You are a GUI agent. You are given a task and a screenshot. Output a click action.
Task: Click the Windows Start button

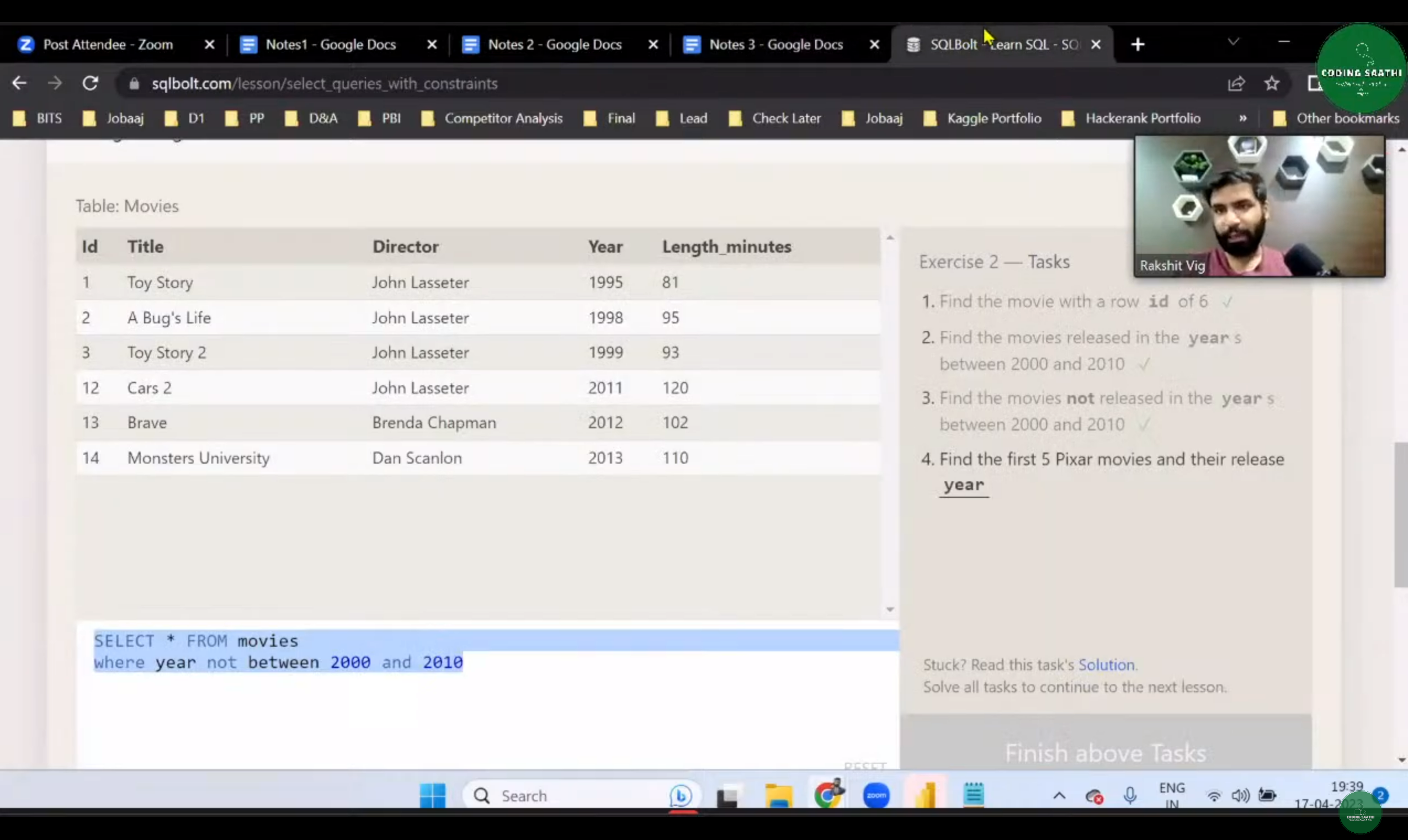coord(432,795)
